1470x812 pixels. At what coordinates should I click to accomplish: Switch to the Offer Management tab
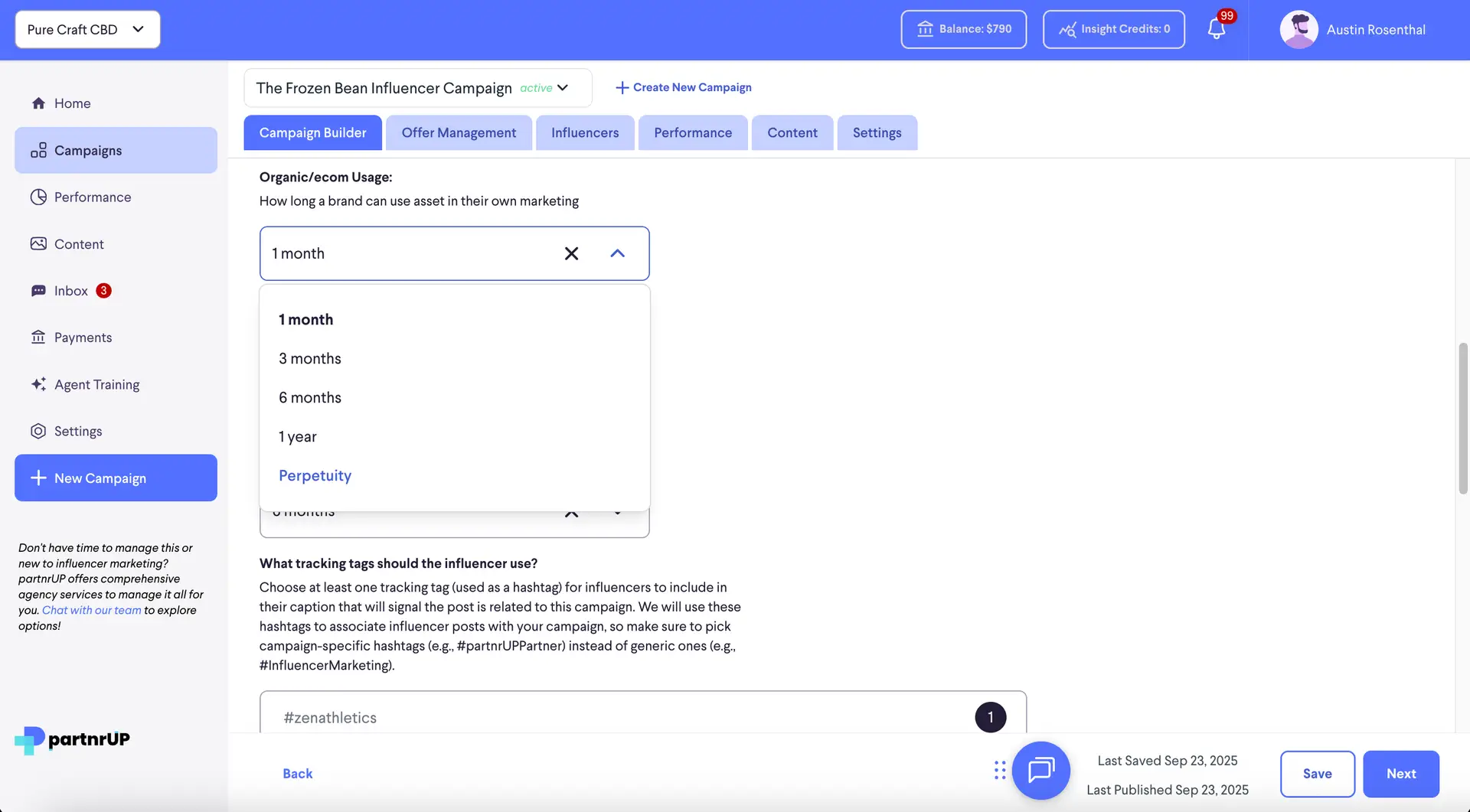pos(459,132)
